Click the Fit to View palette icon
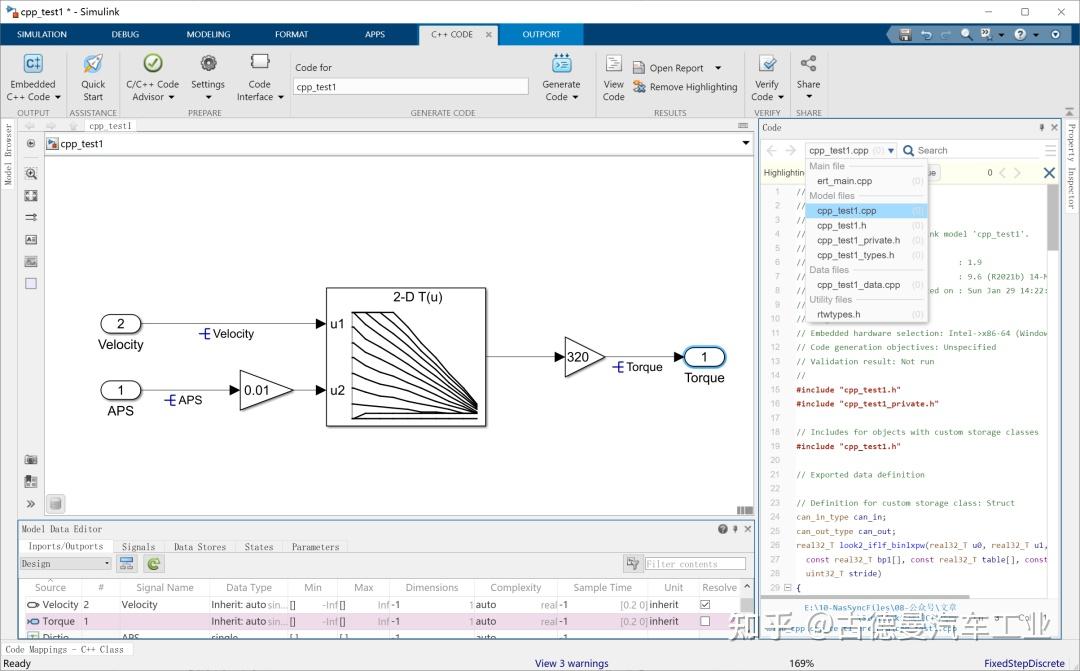Screen dimensions: 1080x671 (31, 196)
